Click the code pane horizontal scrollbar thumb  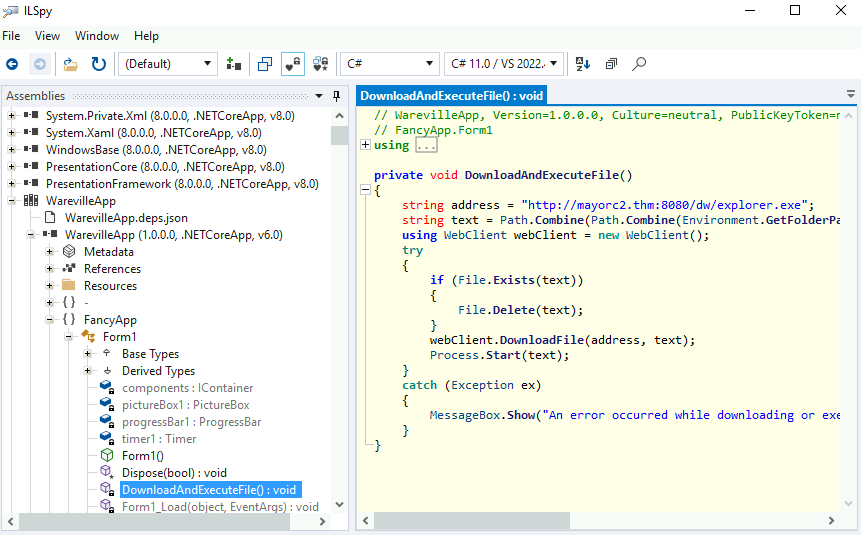(x=472, y=520)
